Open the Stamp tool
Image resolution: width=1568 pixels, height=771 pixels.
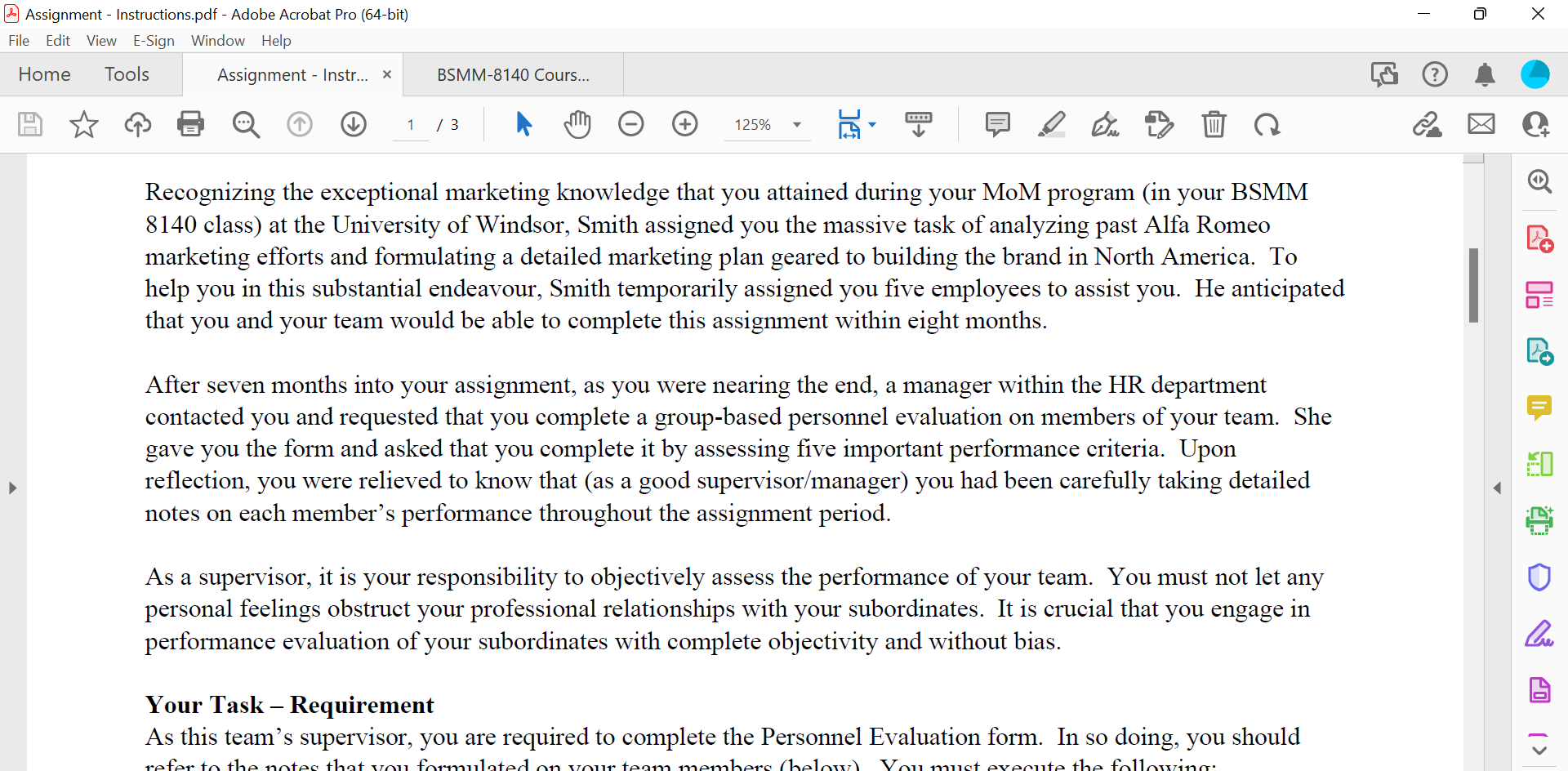[1159, 124]
